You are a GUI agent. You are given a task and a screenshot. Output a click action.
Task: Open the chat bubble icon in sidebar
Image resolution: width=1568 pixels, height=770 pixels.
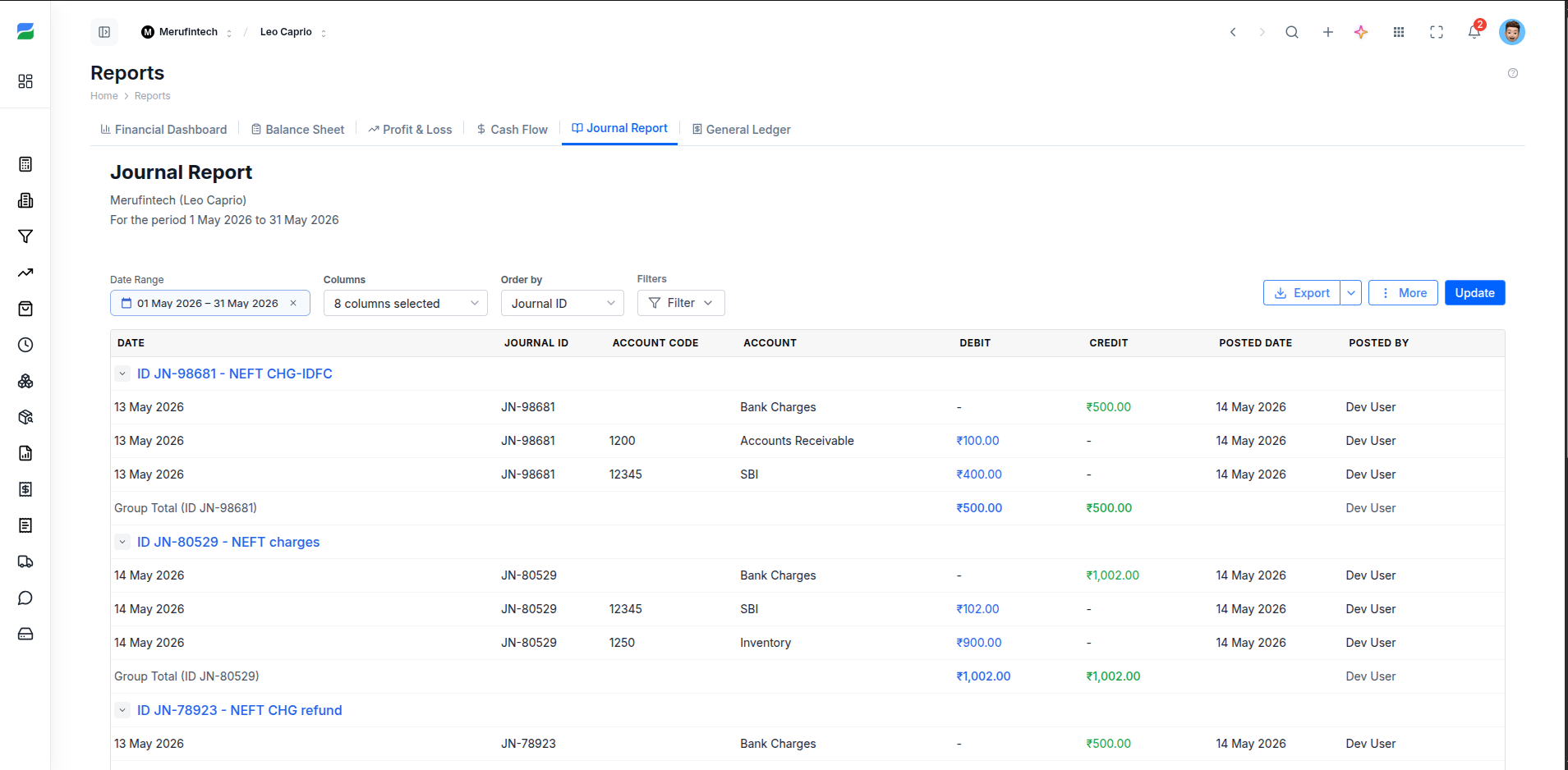pos(25,598)
